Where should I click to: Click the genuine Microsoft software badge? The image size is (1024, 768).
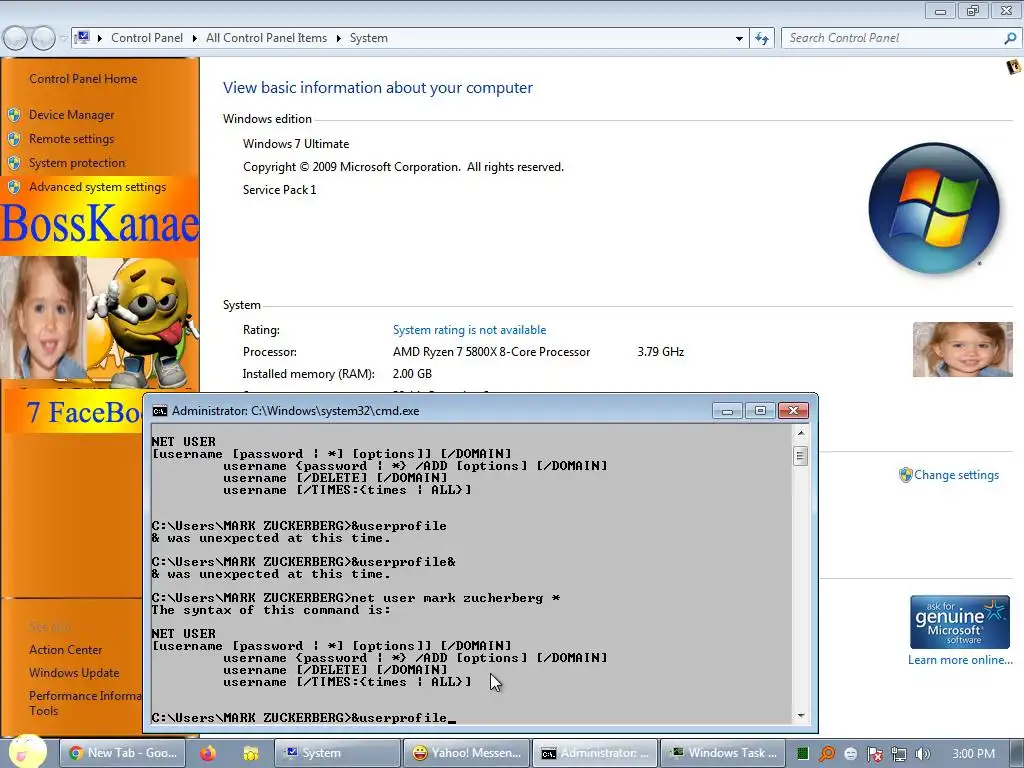[x=960, y=622]
